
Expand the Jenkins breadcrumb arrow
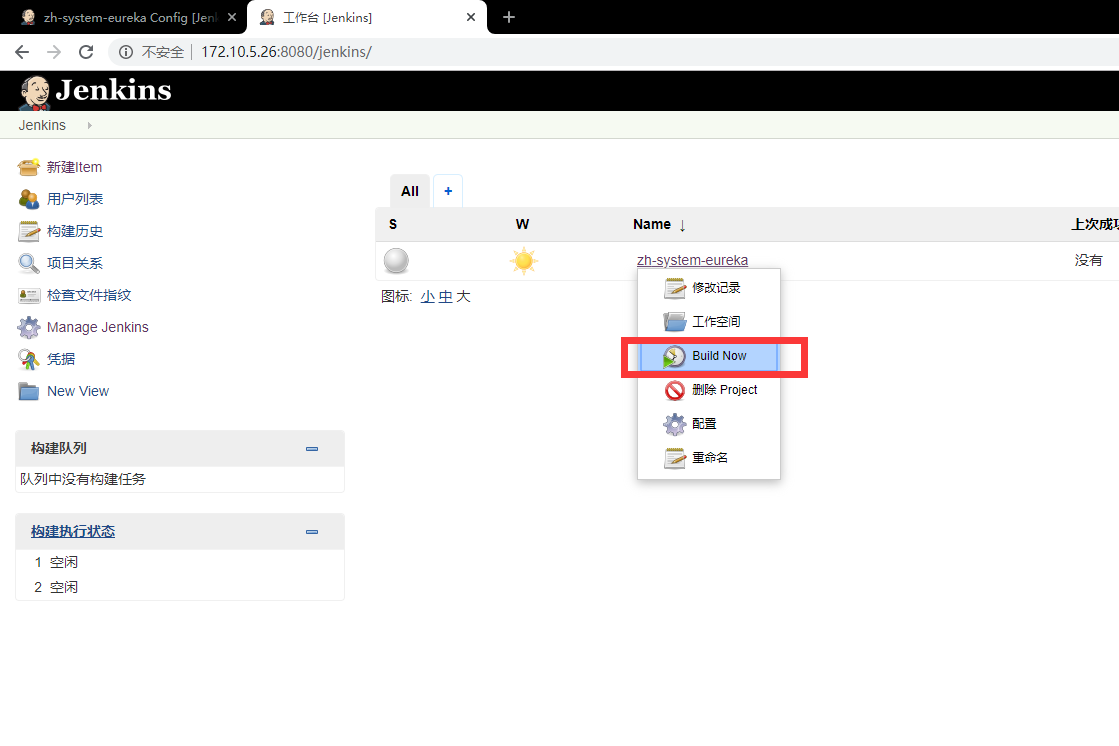(89, 126)
